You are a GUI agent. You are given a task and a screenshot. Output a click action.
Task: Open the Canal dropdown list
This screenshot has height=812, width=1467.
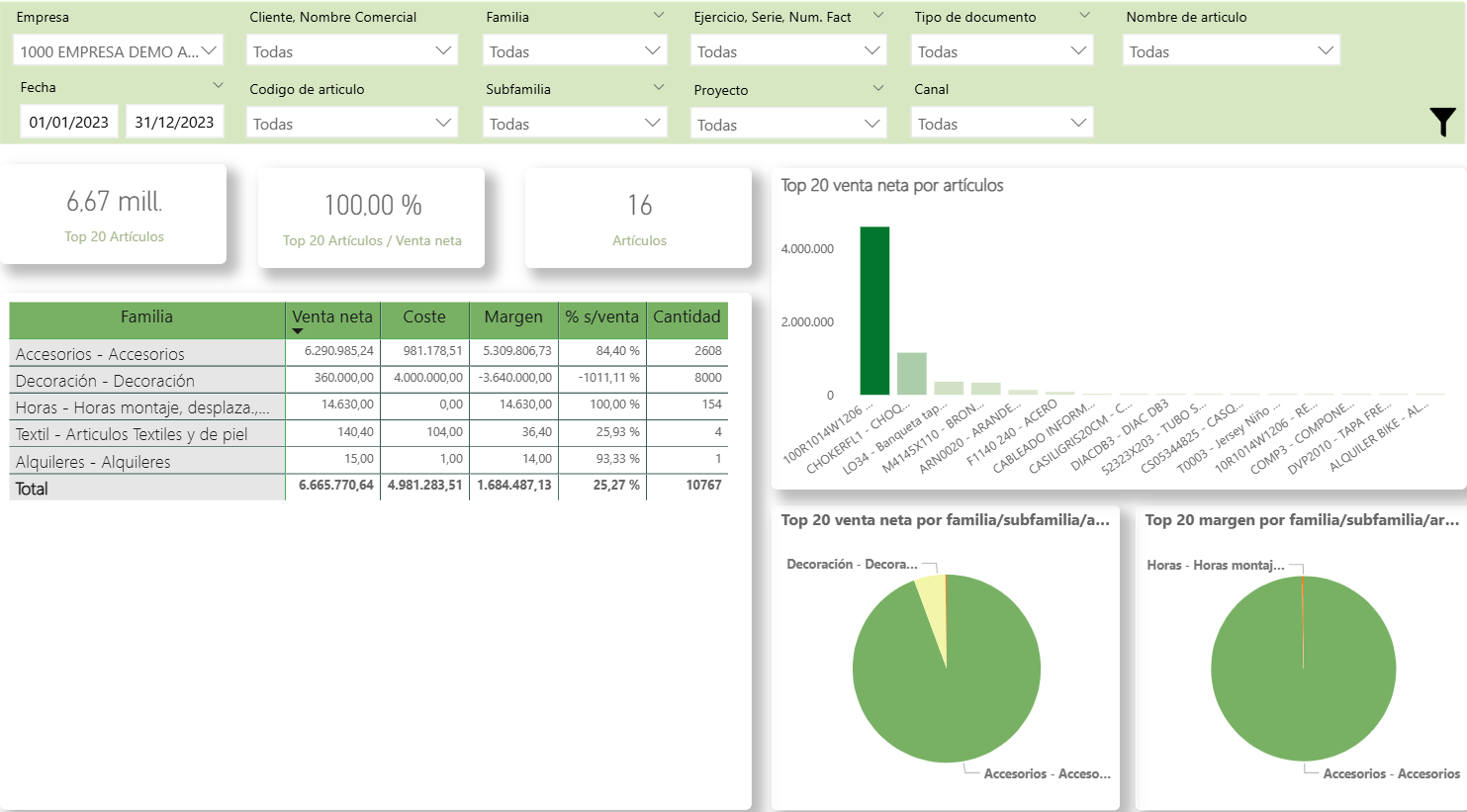click(1001, 124)
